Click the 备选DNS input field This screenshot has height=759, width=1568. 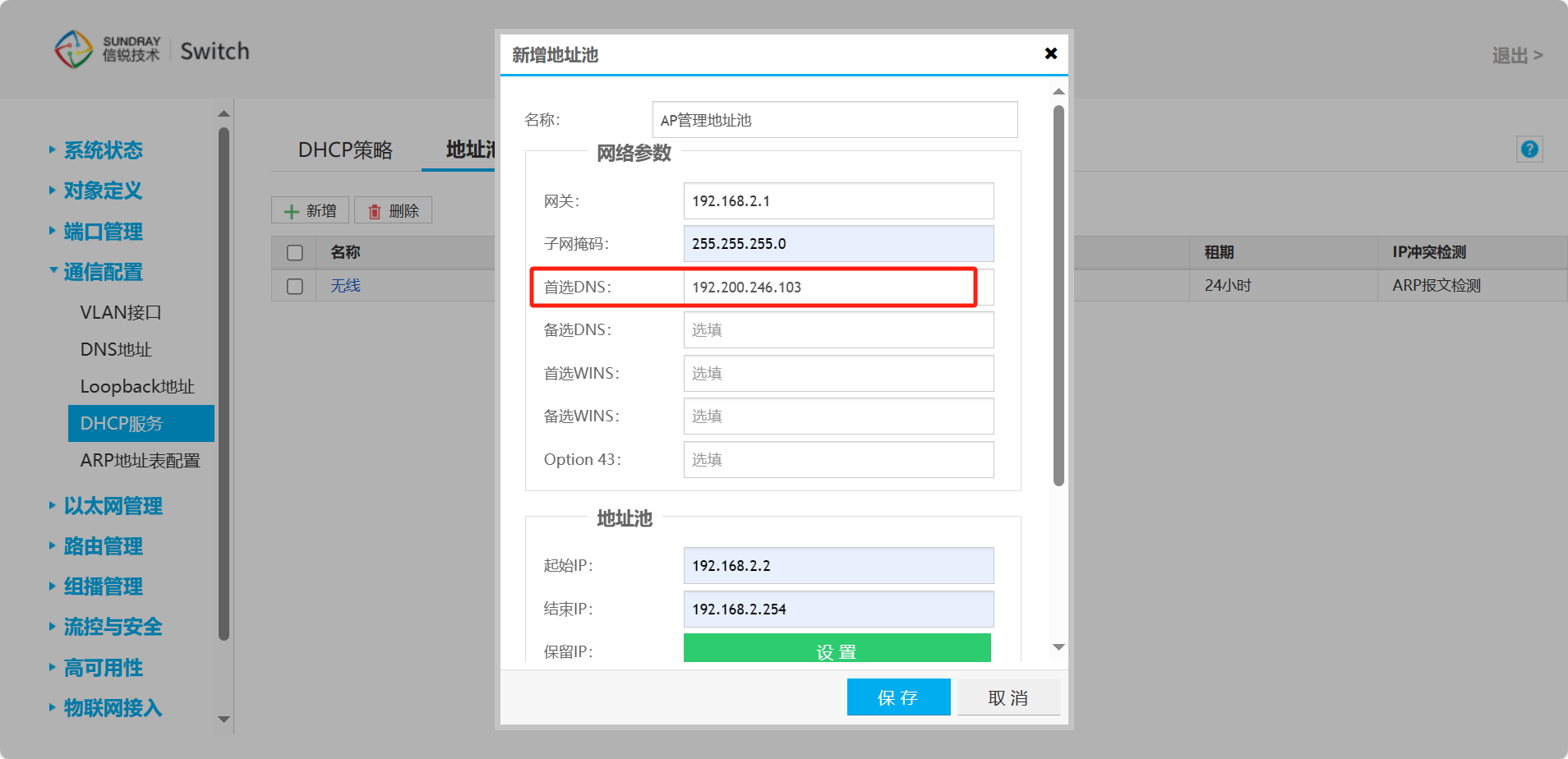(838, 329)
